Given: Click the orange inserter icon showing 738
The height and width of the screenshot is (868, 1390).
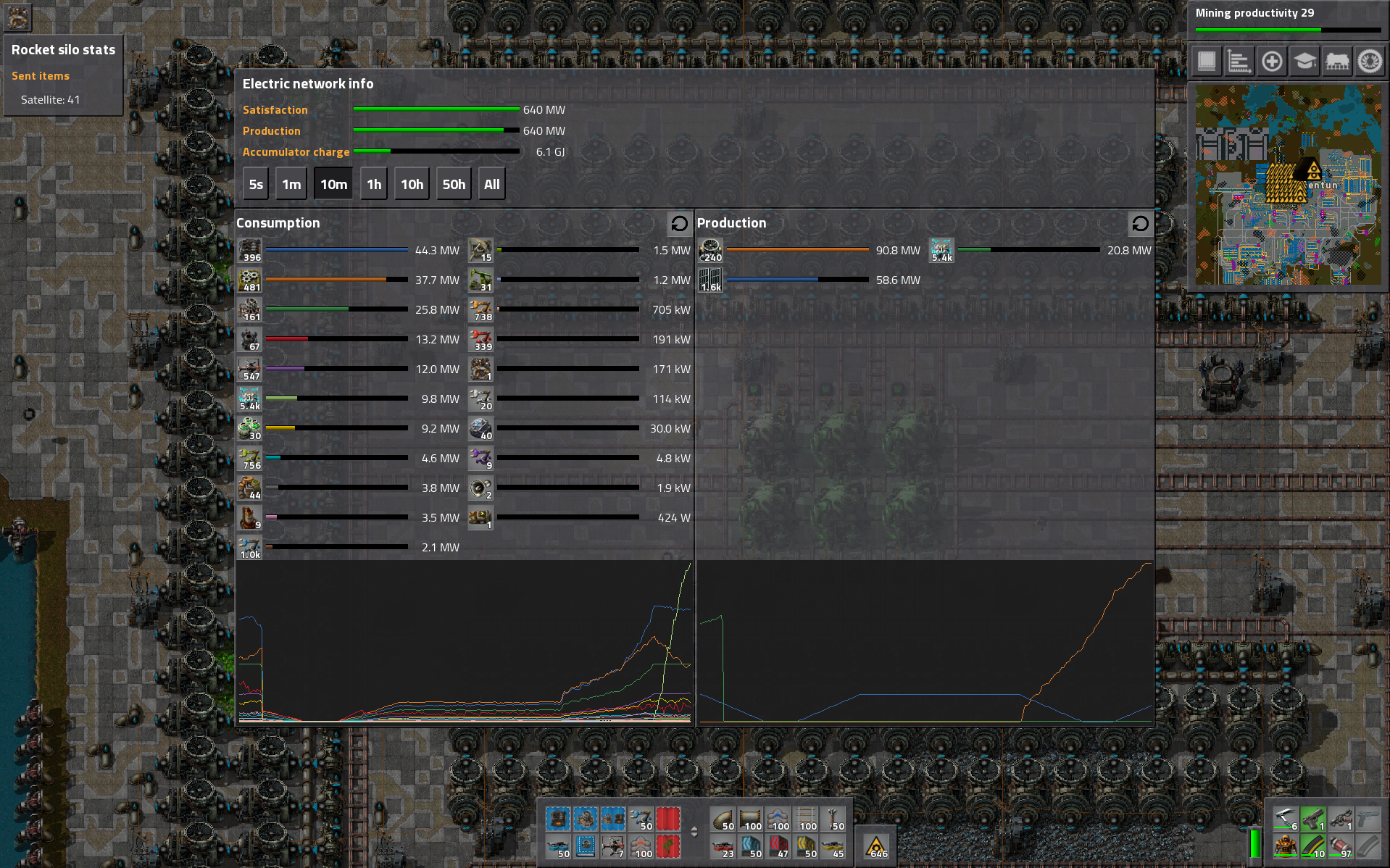Looking at the screenshot, I should [480, 309].
